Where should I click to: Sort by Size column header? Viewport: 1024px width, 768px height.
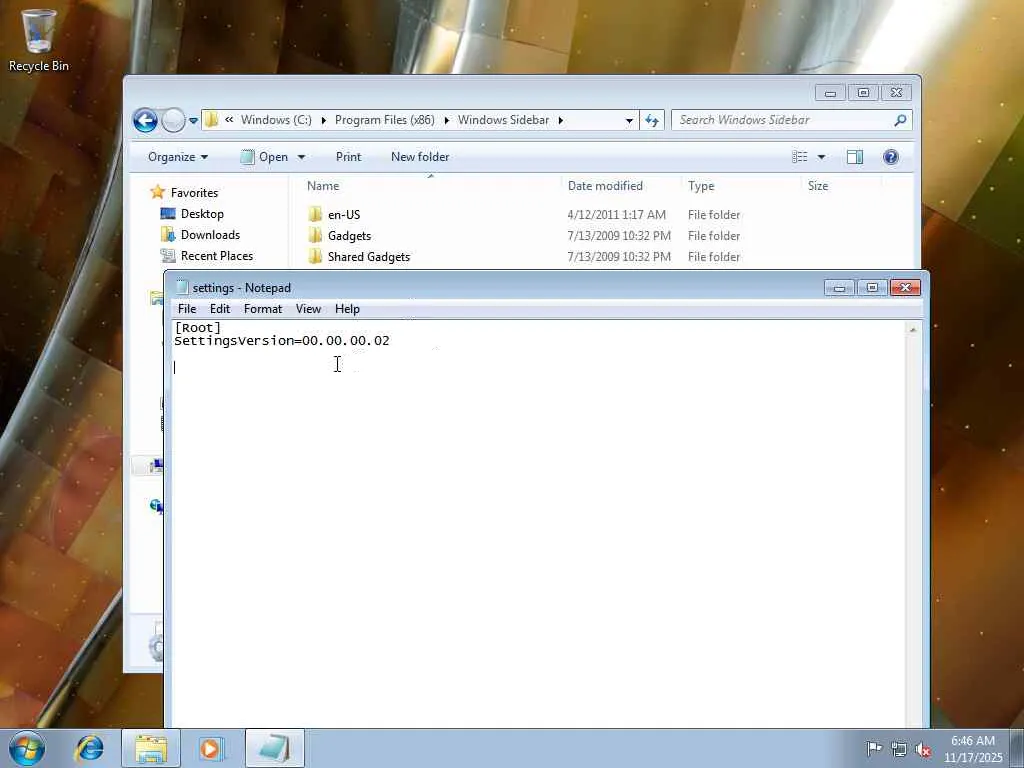click(818, 186)
